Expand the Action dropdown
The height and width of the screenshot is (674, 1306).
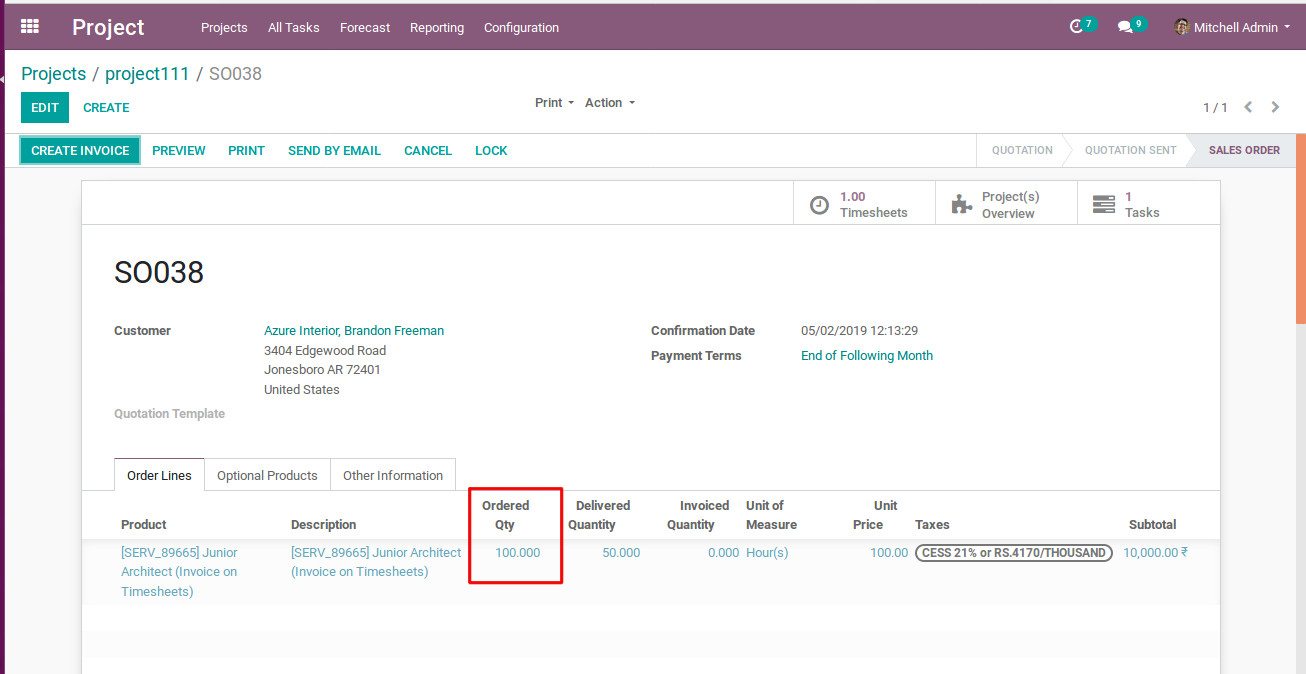(x=610, y=103)
